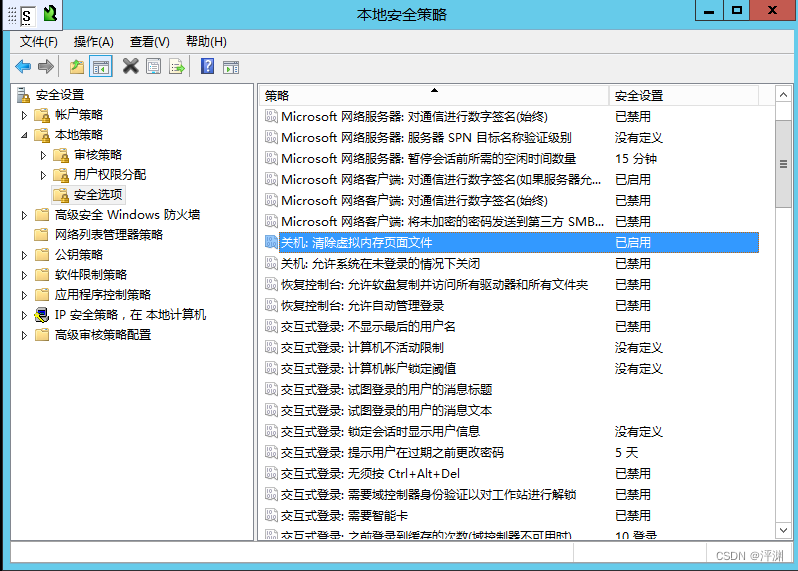Expand the 用户权限分配 tree node
The image size is (798, 571).
pos(43,175)
